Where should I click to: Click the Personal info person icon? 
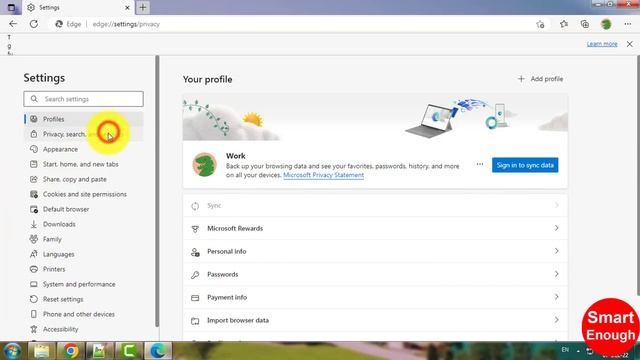[195, 252]
